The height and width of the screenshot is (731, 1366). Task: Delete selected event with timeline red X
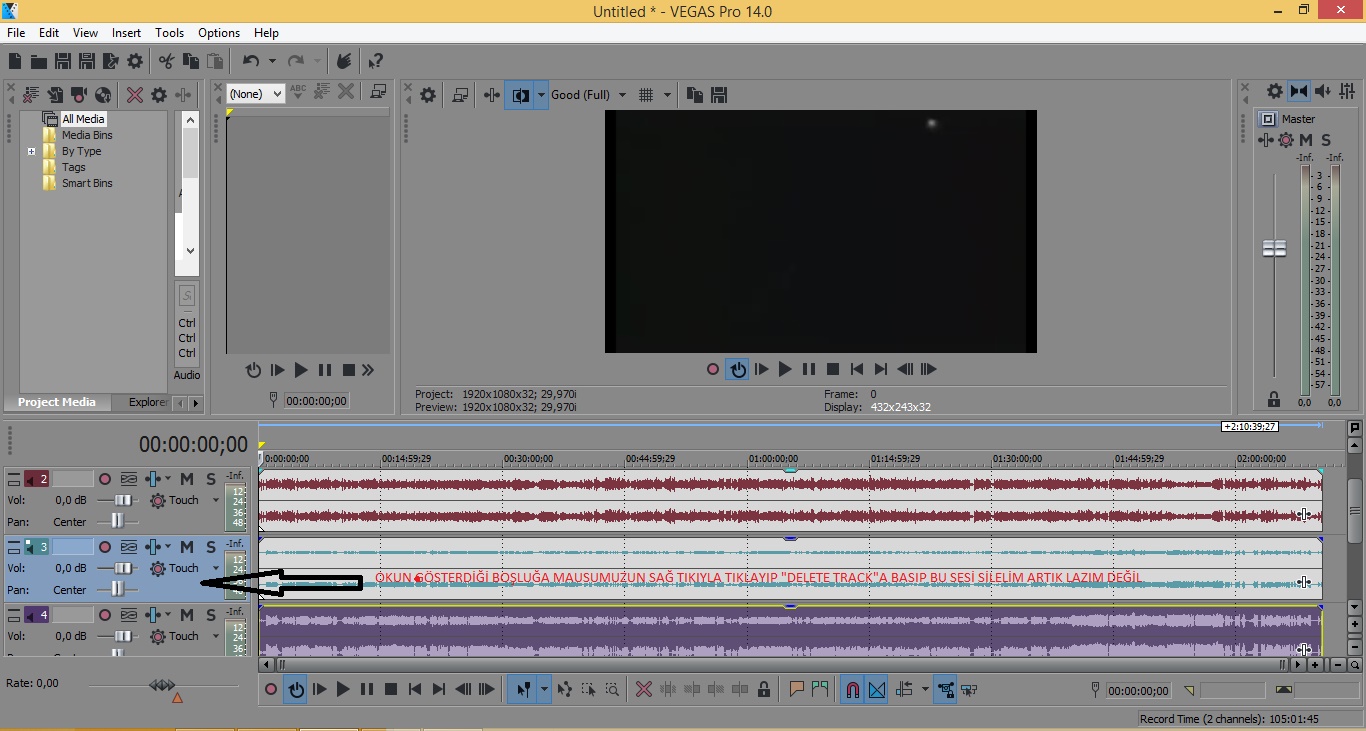coord(644,689)
